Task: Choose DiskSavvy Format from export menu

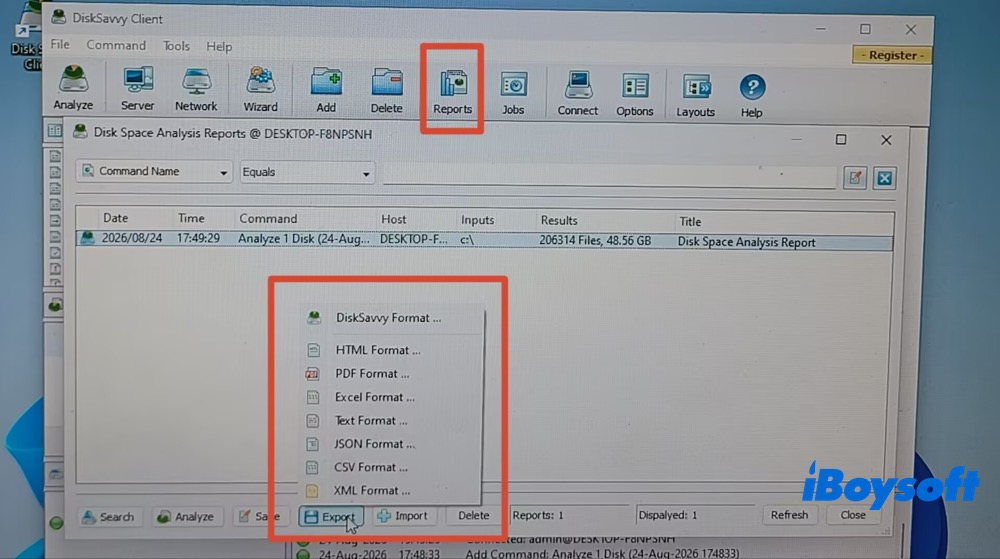Action: pyautogui.click(x=390, y=317)
